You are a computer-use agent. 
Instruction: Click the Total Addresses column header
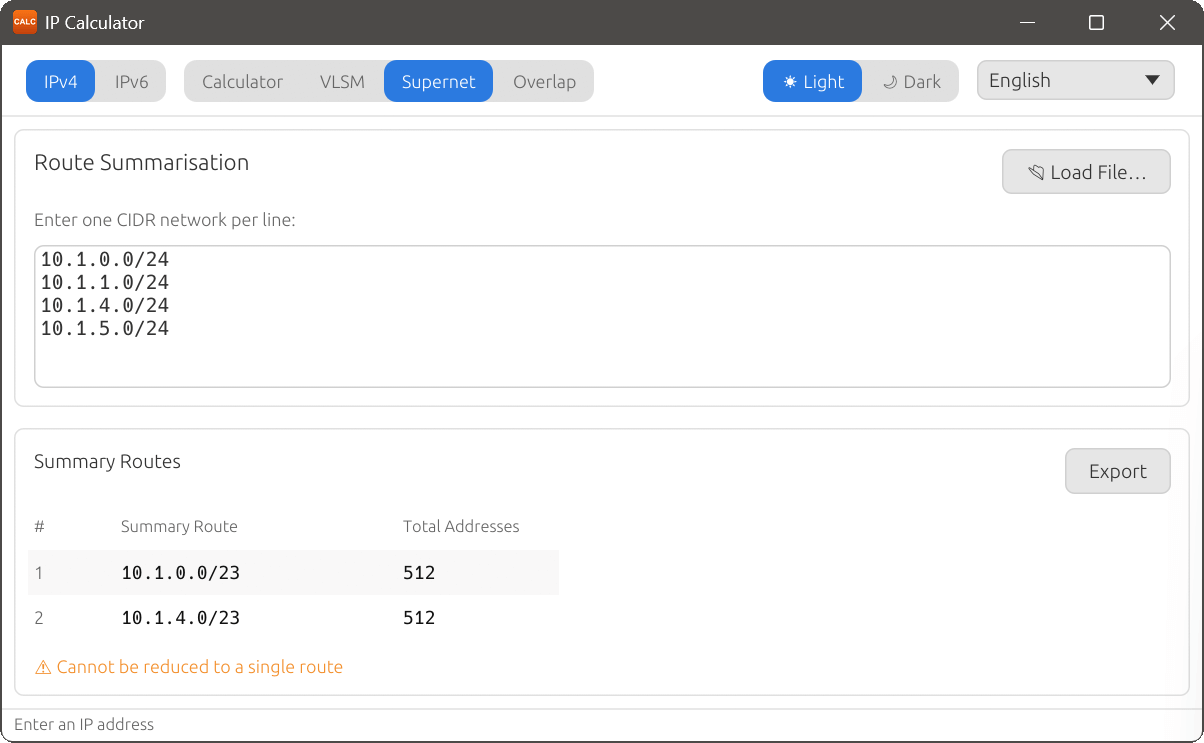pyautogui.click(x=461, y=526)
